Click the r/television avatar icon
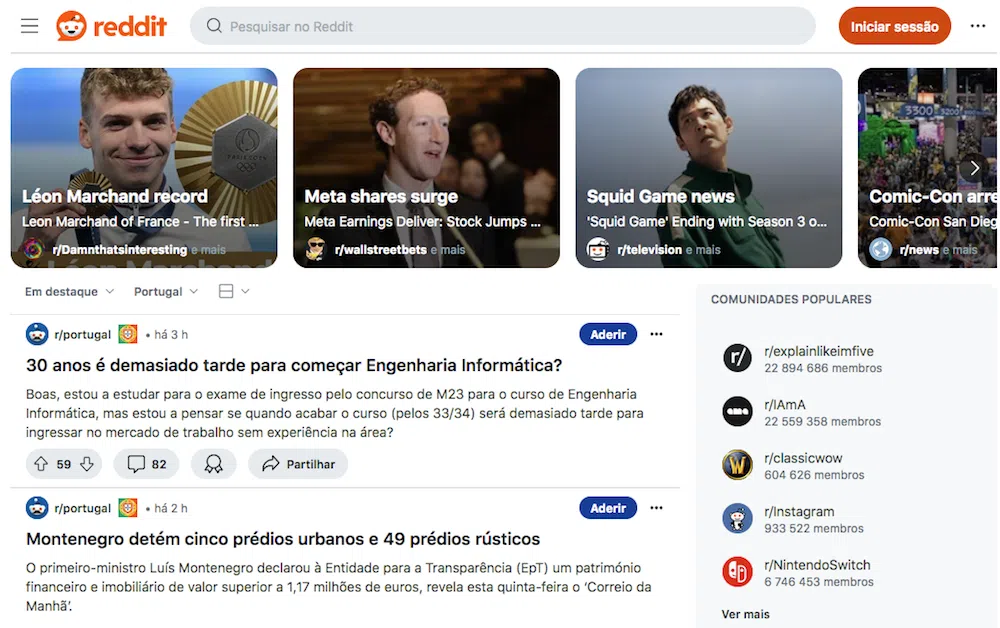Screen dimensions: 1000x628 (598, 249)
